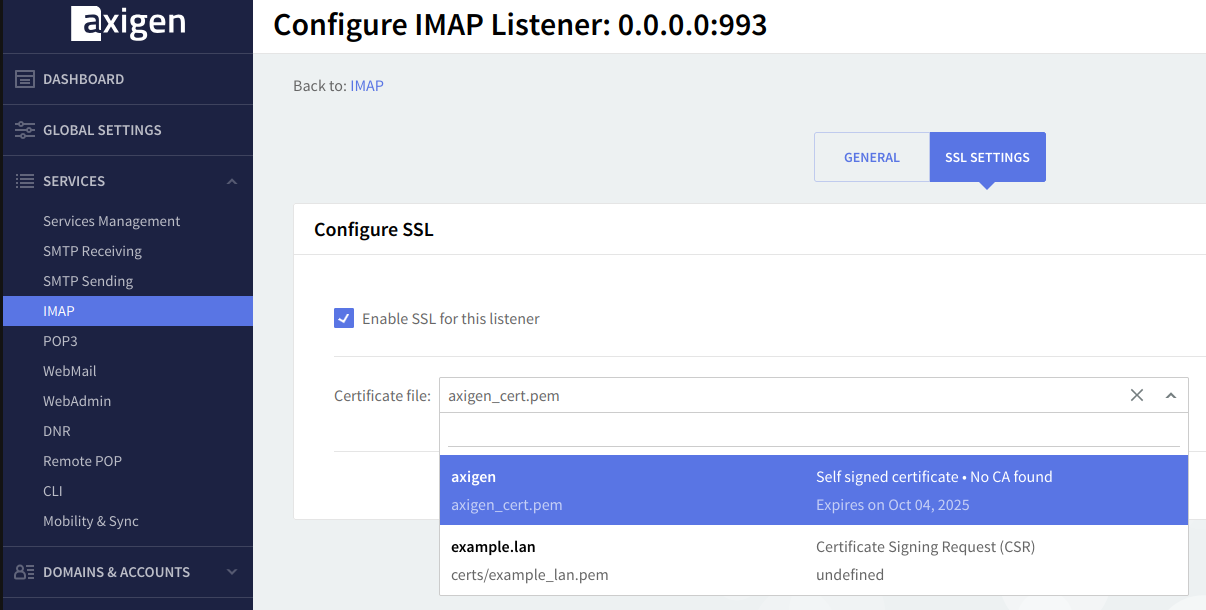Clear certificate selection with X icon

pos(1136,395)
